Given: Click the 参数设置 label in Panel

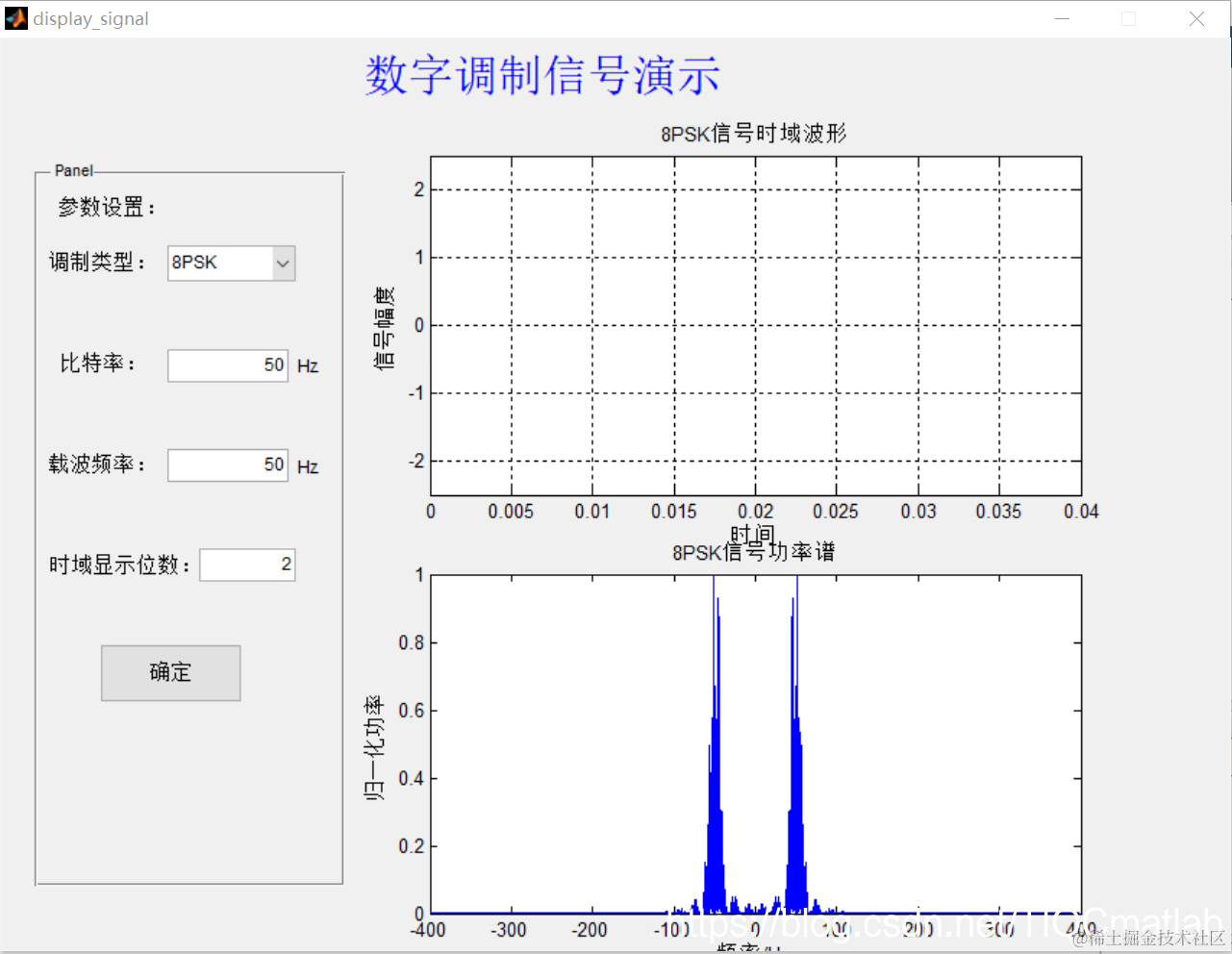Looking at the screenshot, I should tap(107, 208).
